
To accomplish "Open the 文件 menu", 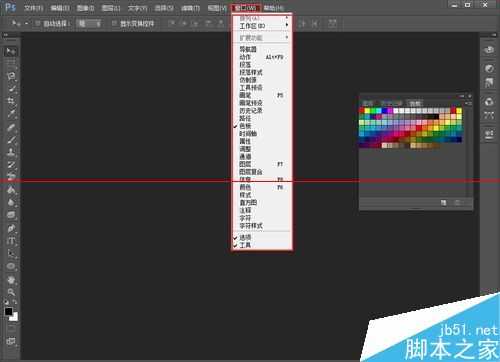I will pyautogui.click(x=34, y=8).
